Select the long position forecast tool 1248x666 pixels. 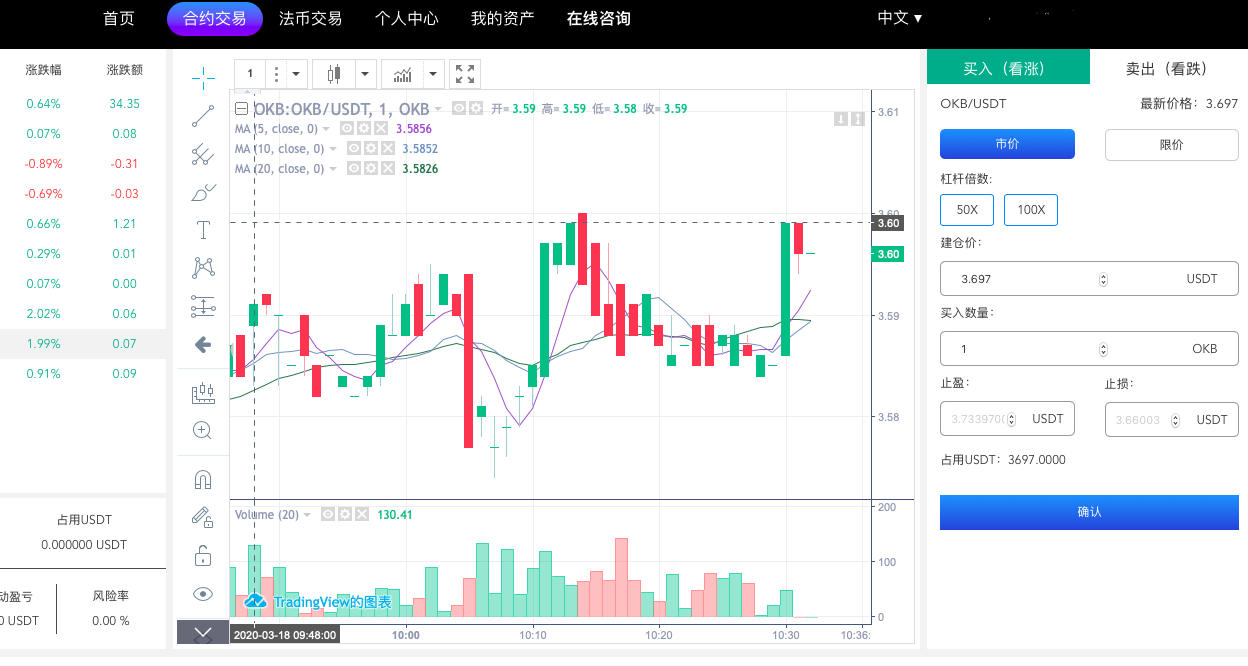pos(203,393)
